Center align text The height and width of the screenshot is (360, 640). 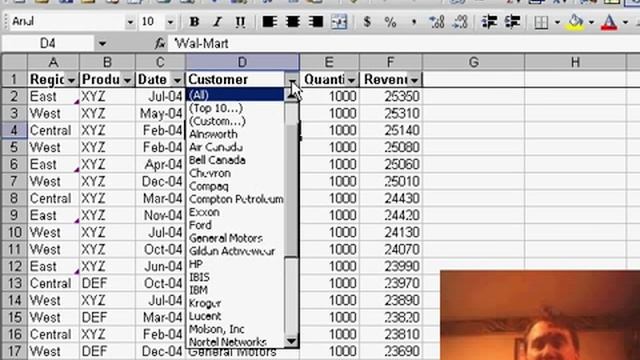292,22
